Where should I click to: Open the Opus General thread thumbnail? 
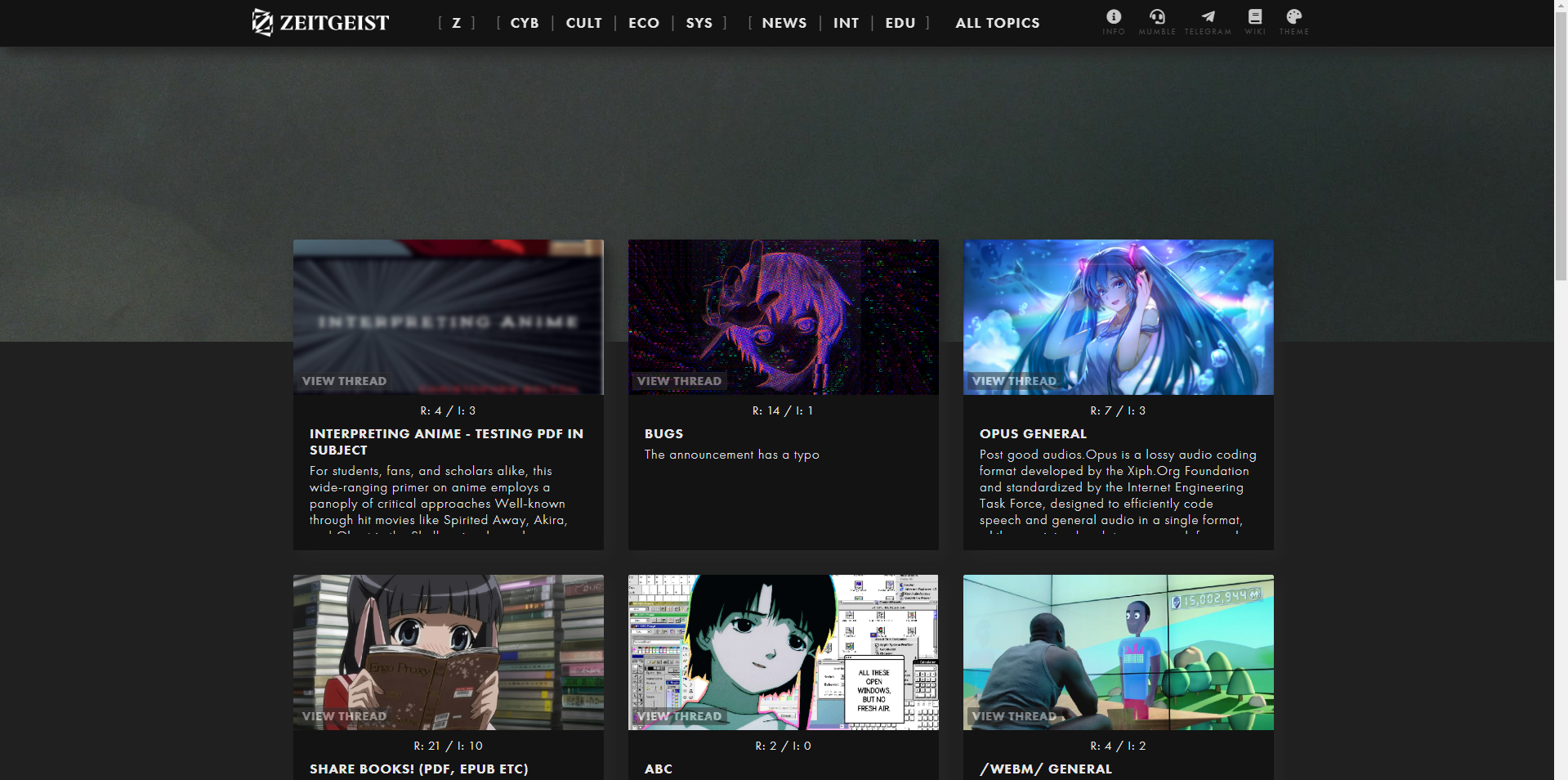1119,317
